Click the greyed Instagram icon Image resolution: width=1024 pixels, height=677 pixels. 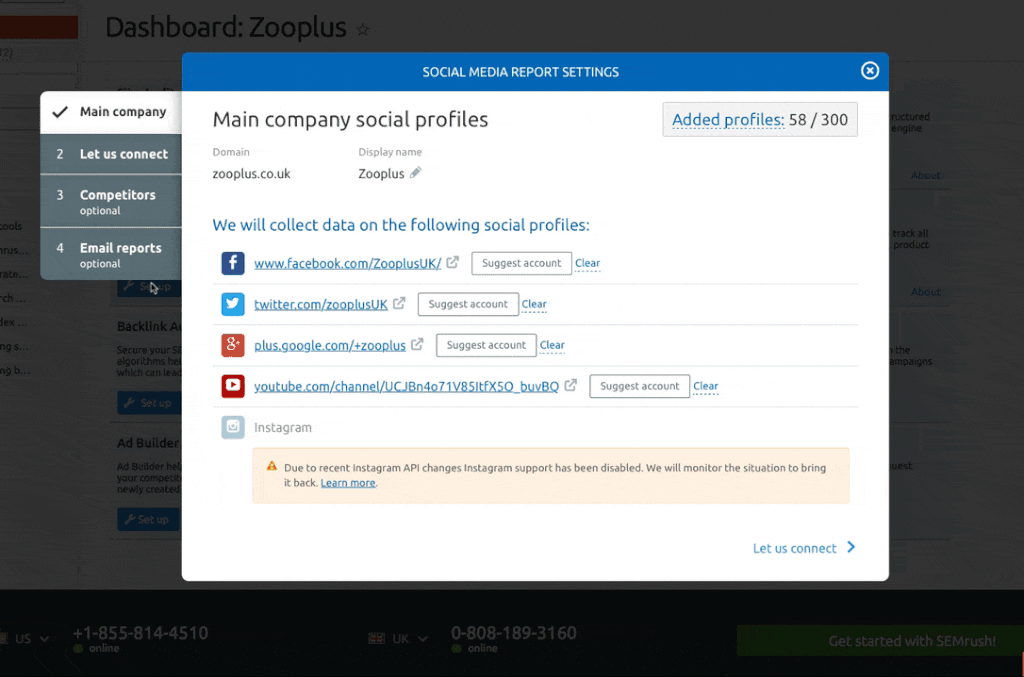point(232,427)
